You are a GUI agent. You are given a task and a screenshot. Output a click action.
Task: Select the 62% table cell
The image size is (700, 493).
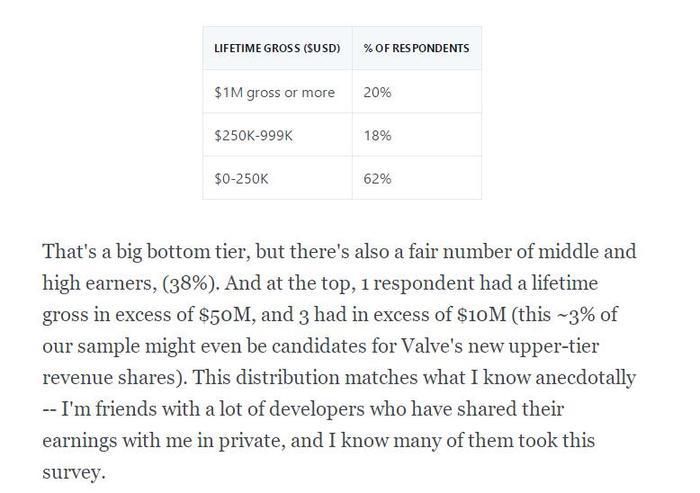tap(417, 178)
